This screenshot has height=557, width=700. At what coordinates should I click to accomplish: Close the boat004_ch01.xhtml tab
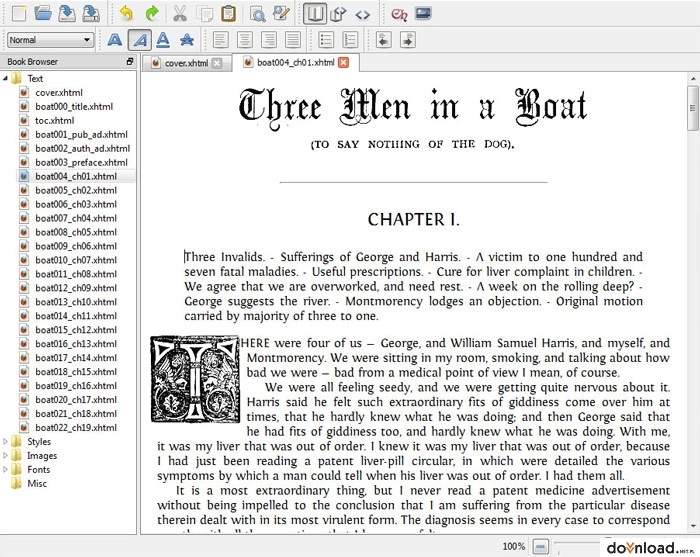point(343,62)
